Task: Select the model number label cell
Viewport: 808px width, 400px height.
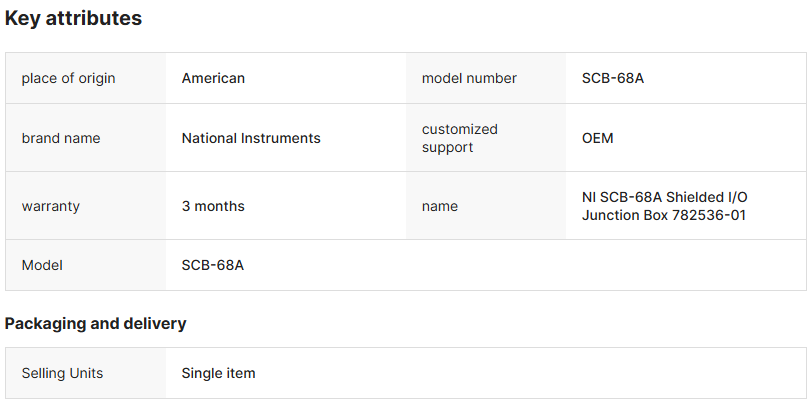Action: [x=469, y=78]
